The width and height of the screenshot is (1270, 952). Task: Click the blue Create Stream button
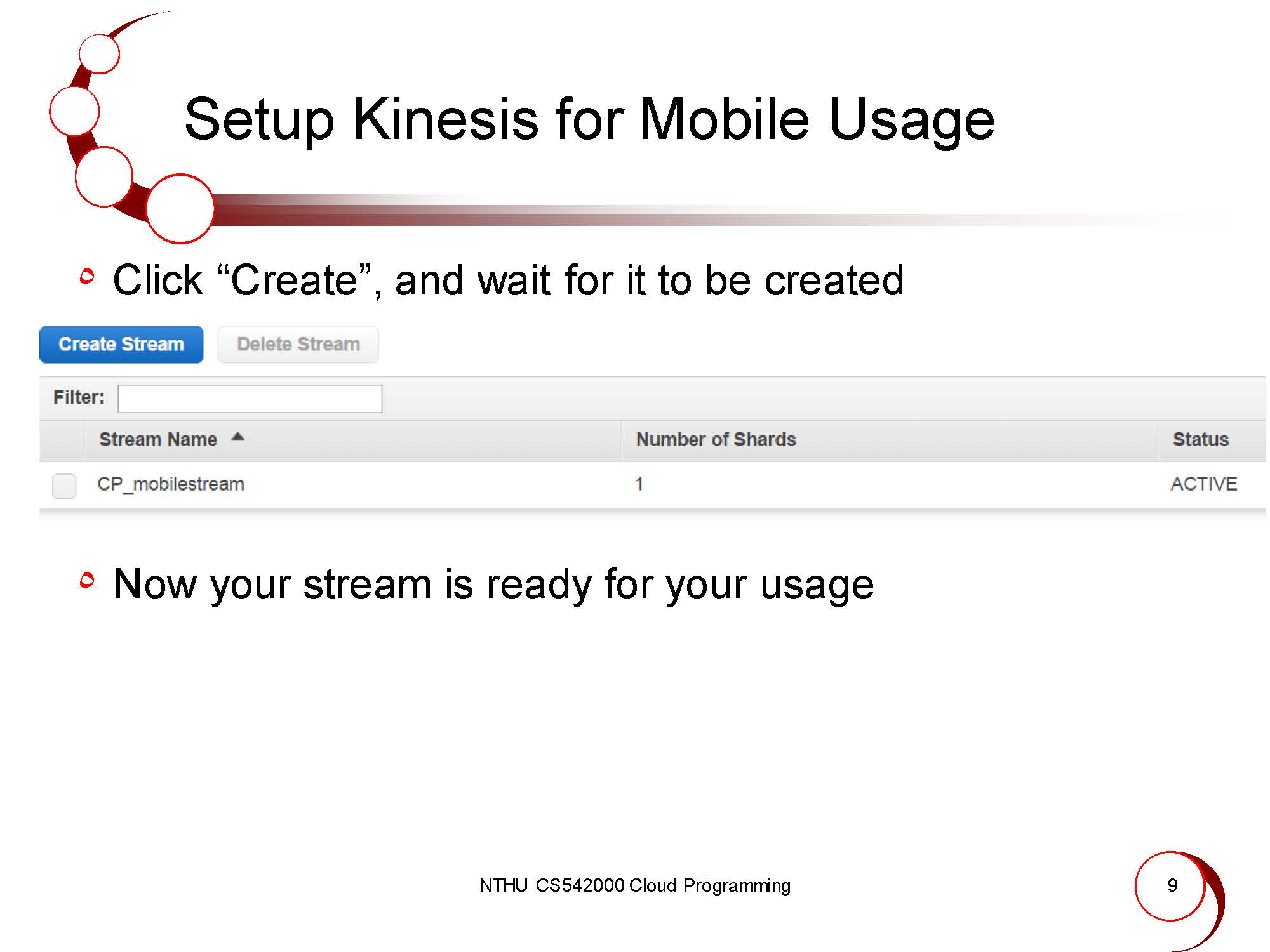click(x=121, y=345)
